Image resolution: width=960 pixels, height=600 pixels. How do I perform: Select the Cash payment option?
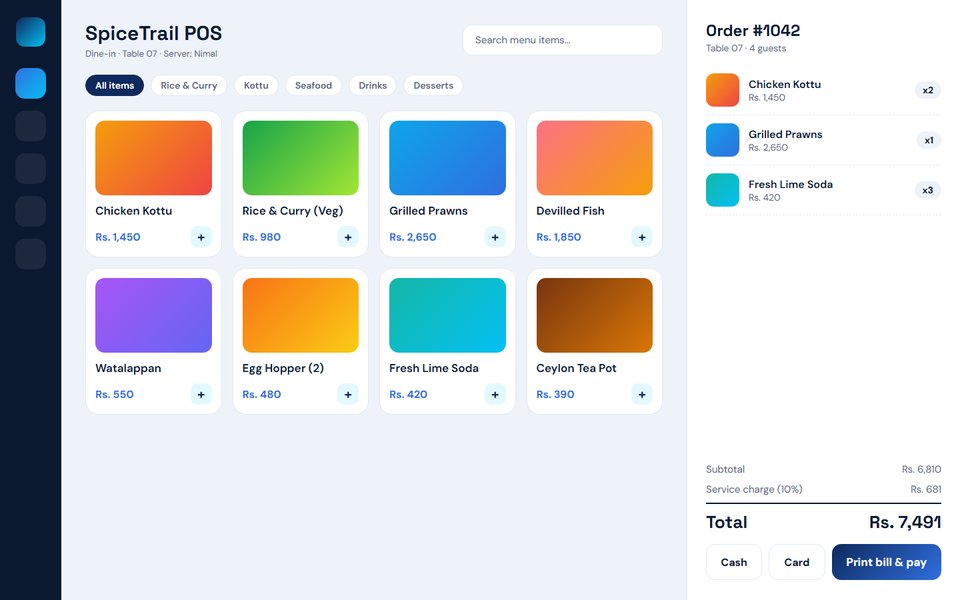[x=733, y=562]
